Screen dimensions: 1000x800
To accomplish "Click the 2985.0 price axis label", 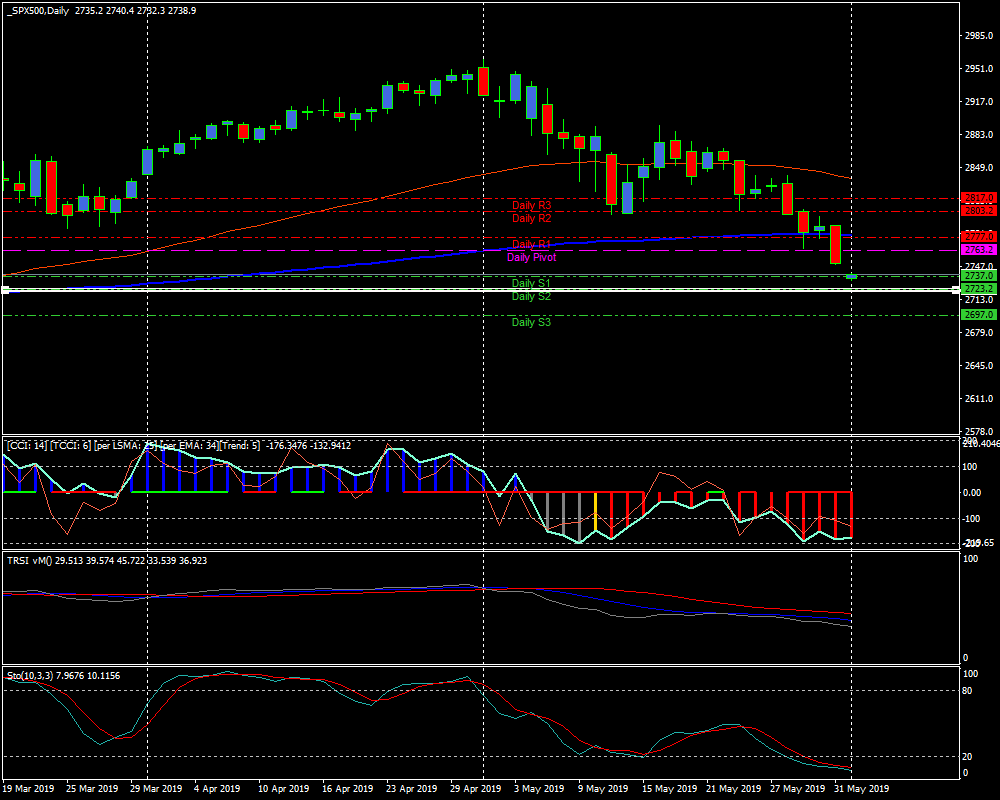I will point(977,36).
